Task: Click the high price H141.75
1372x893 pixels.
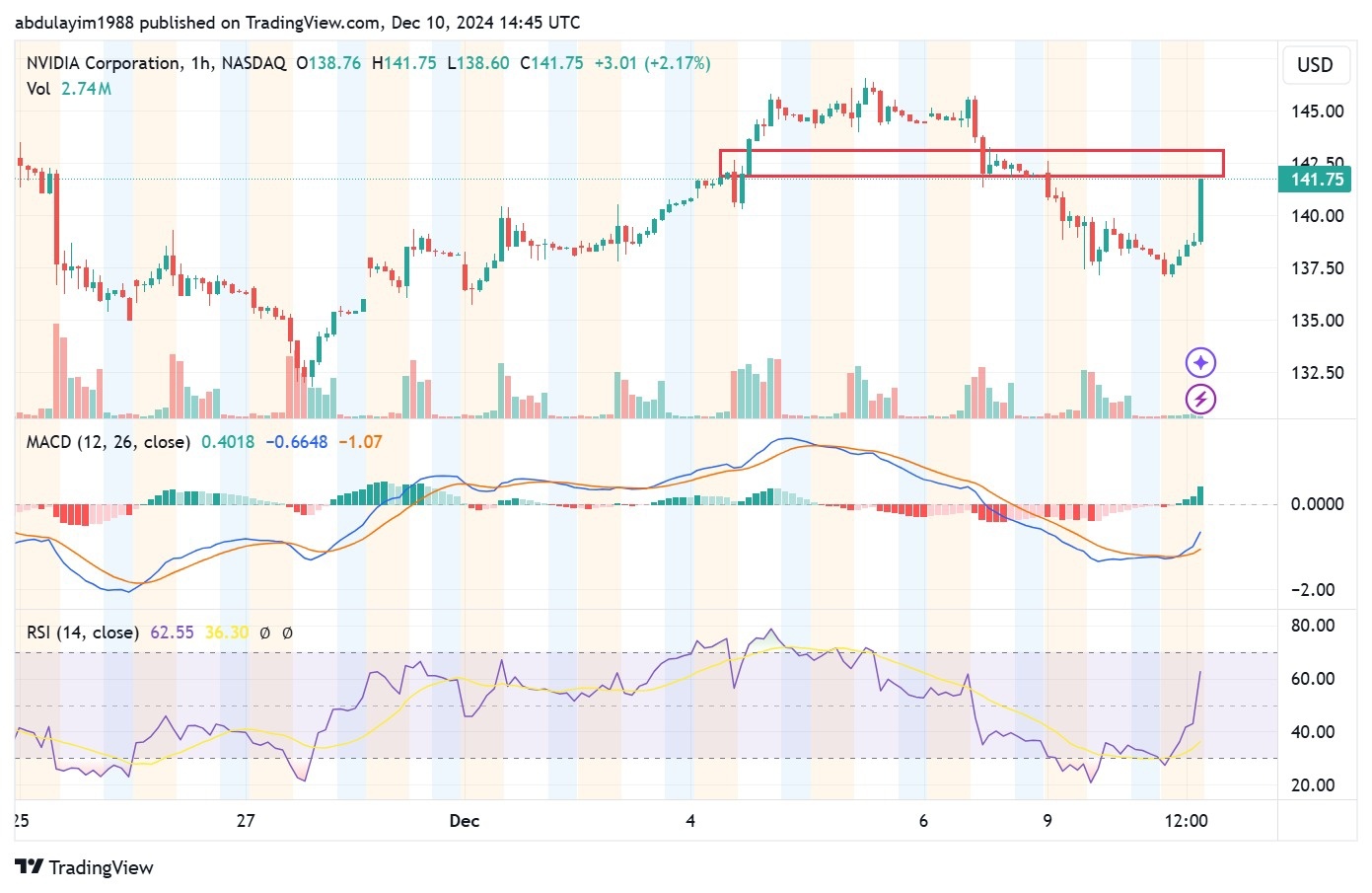Action: point(404,63)
